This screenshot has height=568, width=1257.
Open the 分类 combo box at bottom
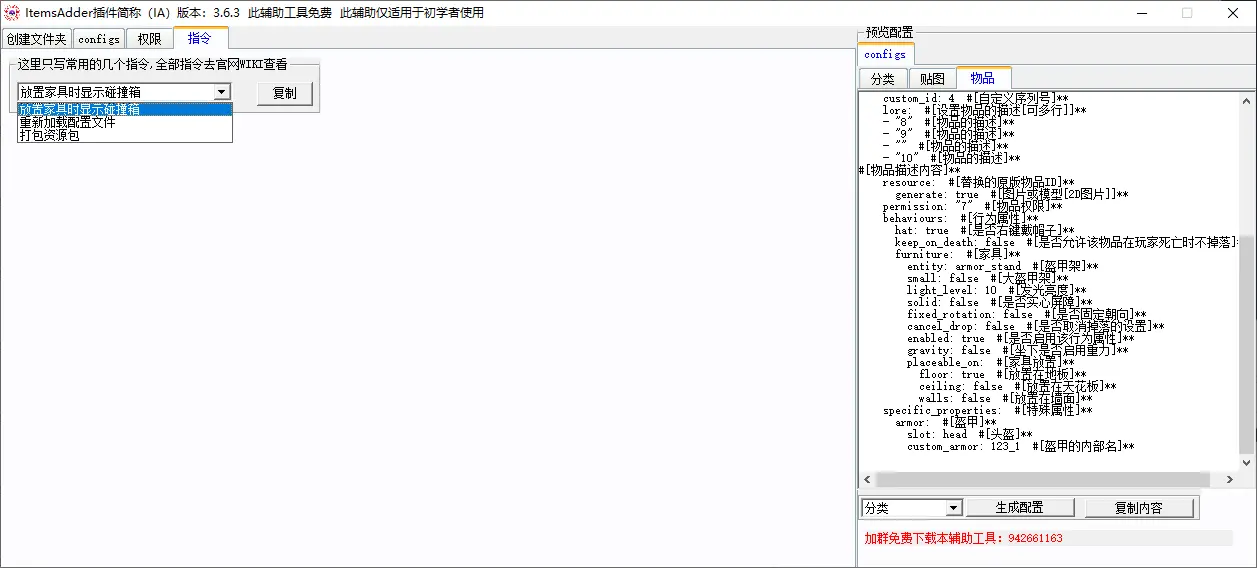coord(911,508)
